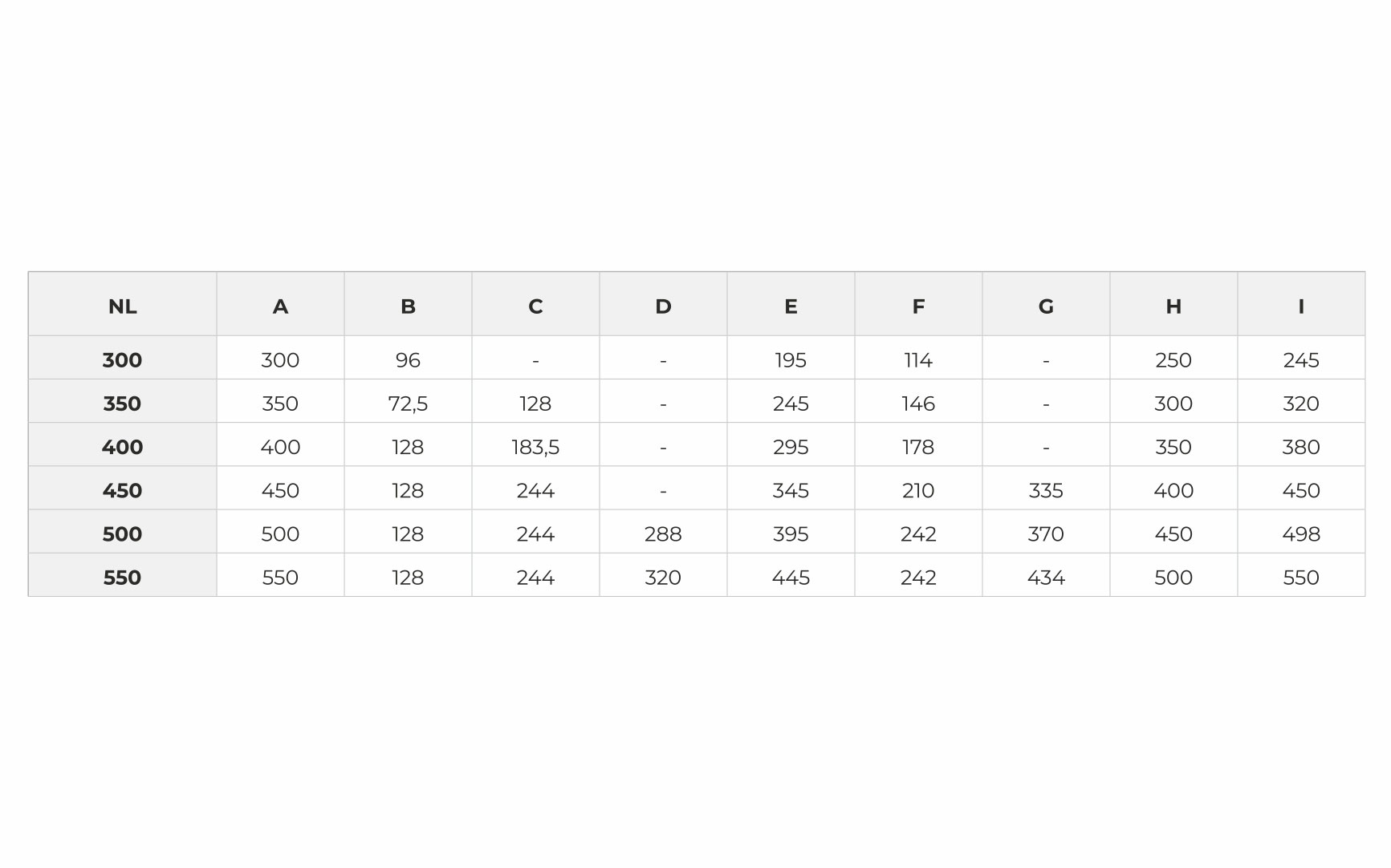The width and height of the screenshot is (1391, 868).
Task: Click the 320 cell in column D
Action: pyautogui.click(x=663, y=577)
